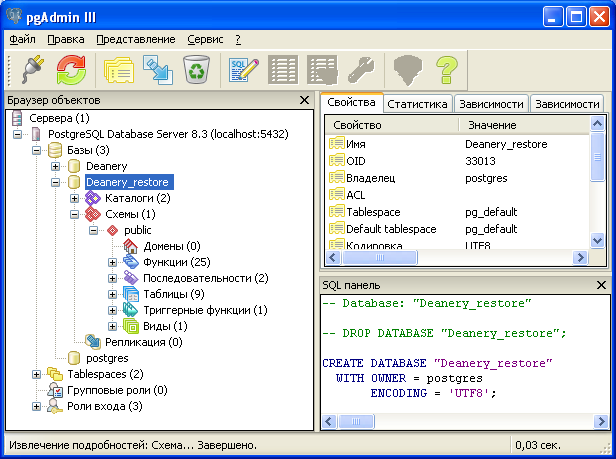Select the postgres database in tree
The width and height of the screenshot is (616, 459).
[x=107, y=358]
